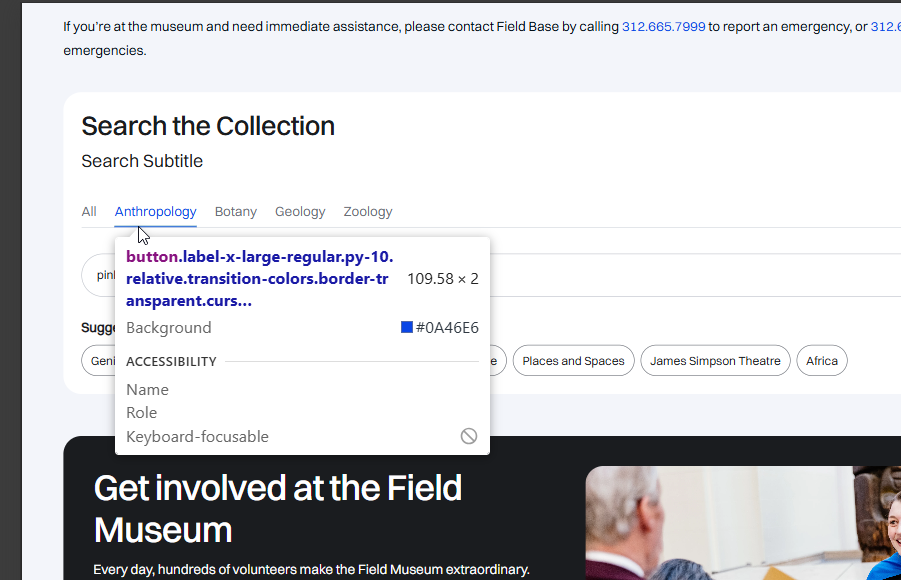
Task: Click the Get involved at the Field Museum heading
Action: [x=278, y=508]
